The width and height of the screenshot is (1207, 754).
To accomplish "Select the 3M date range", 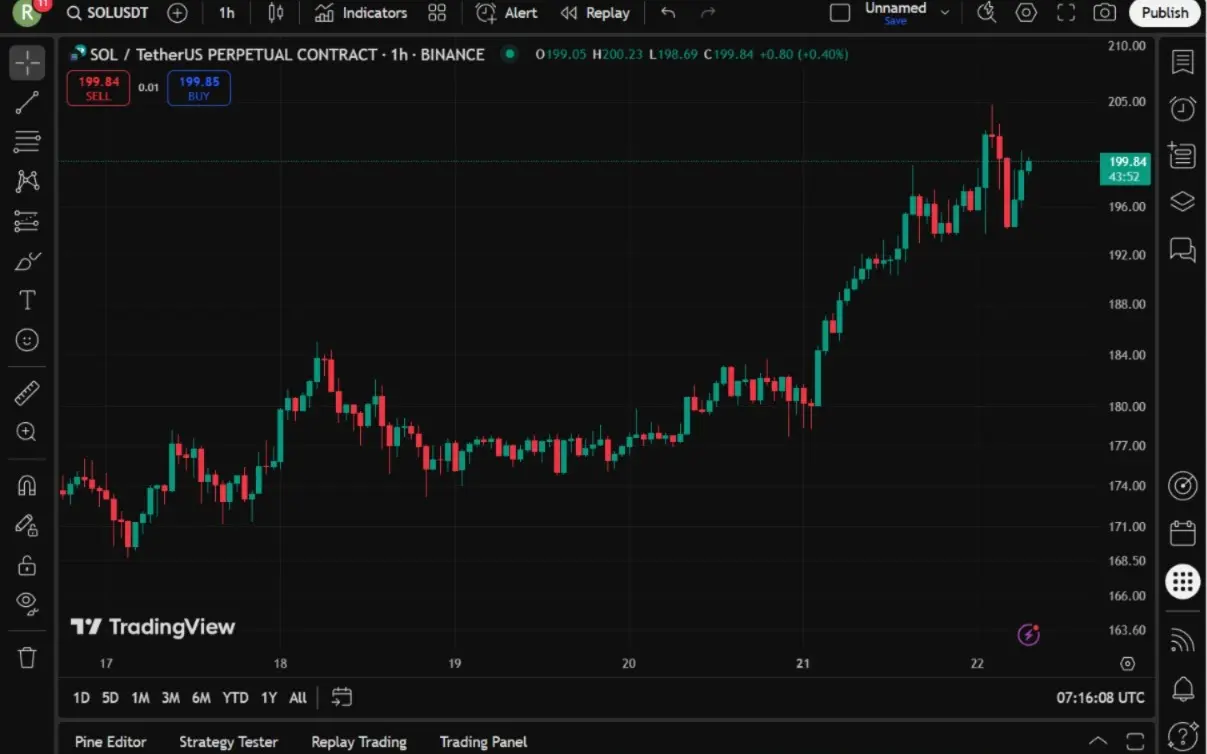I will coord(171,698).
